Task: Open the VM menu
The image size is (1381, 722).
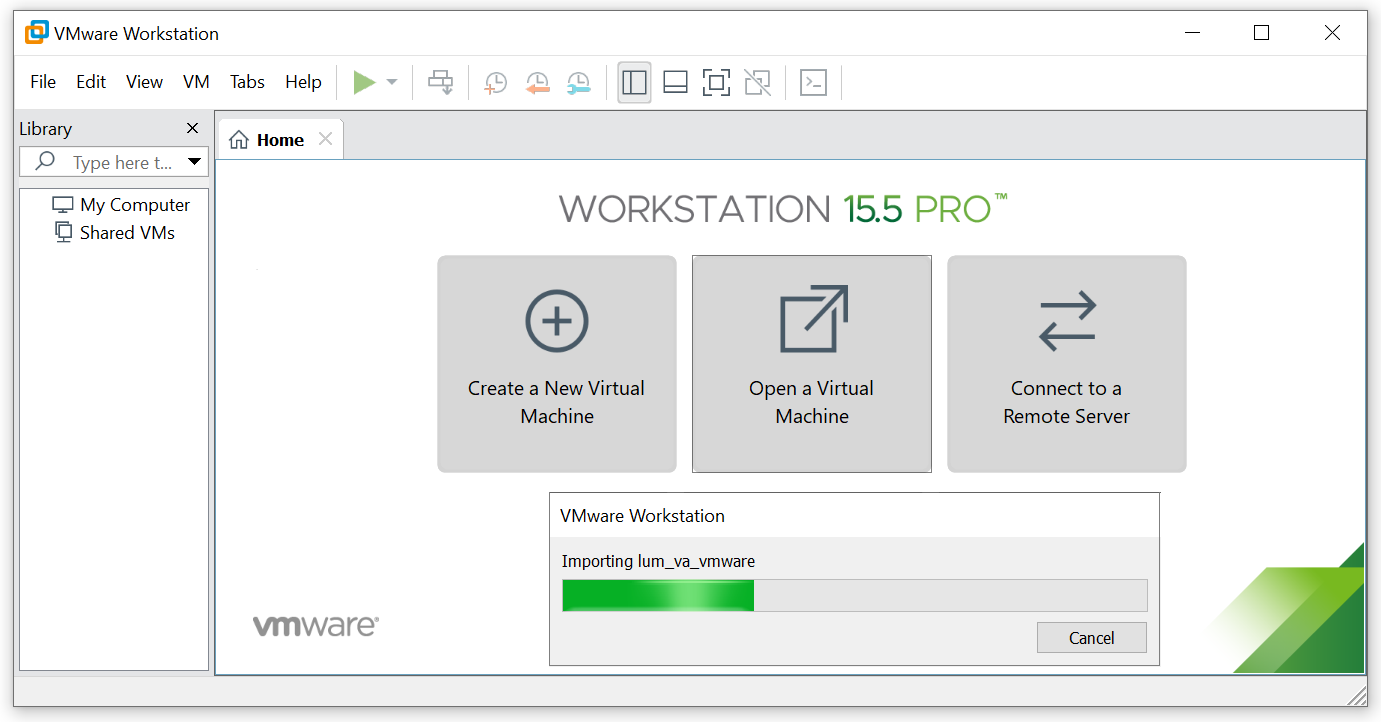Action: 196,81
